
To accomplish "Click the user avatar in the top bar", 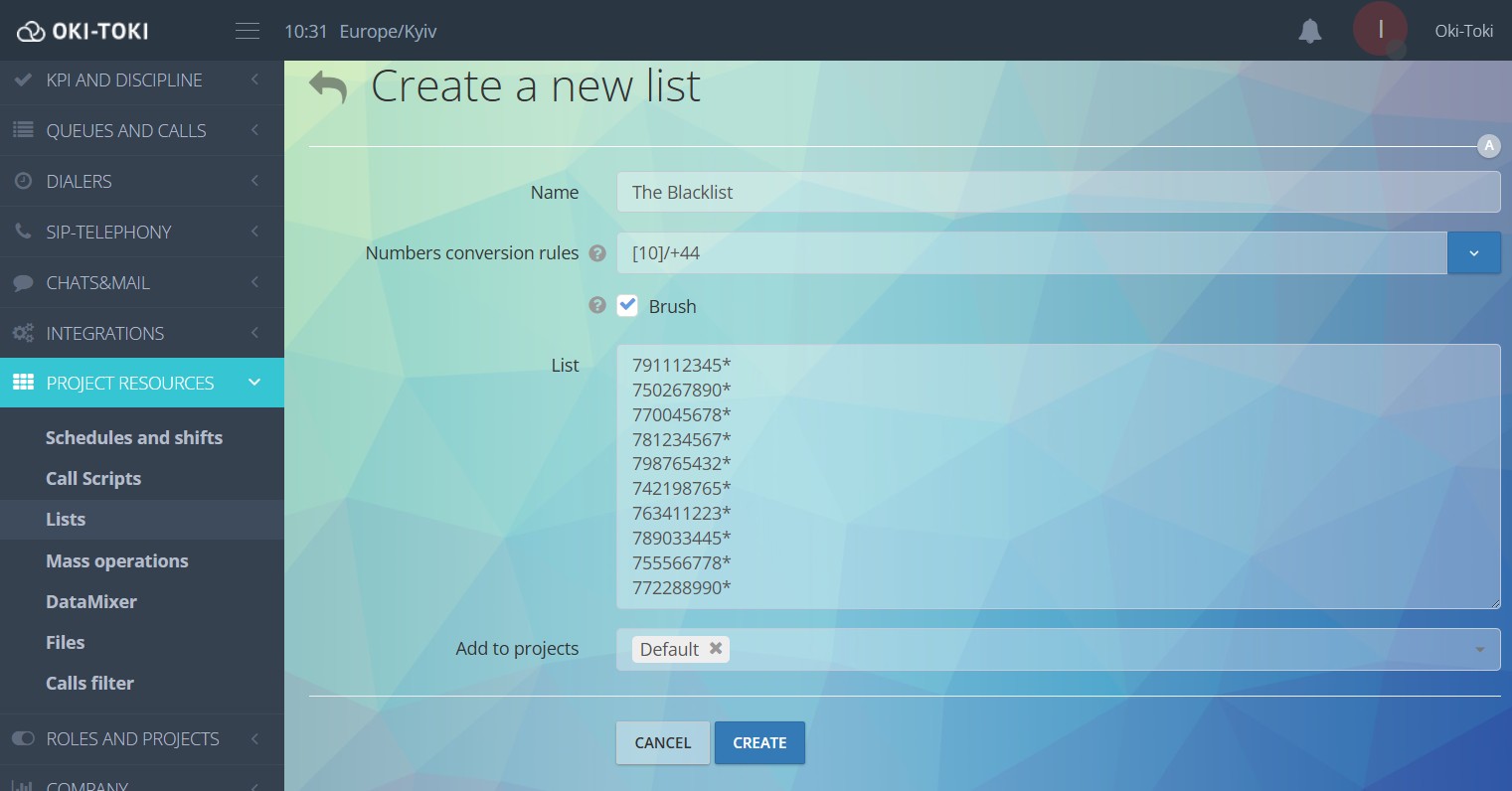I will click(x=1381, y=30).
